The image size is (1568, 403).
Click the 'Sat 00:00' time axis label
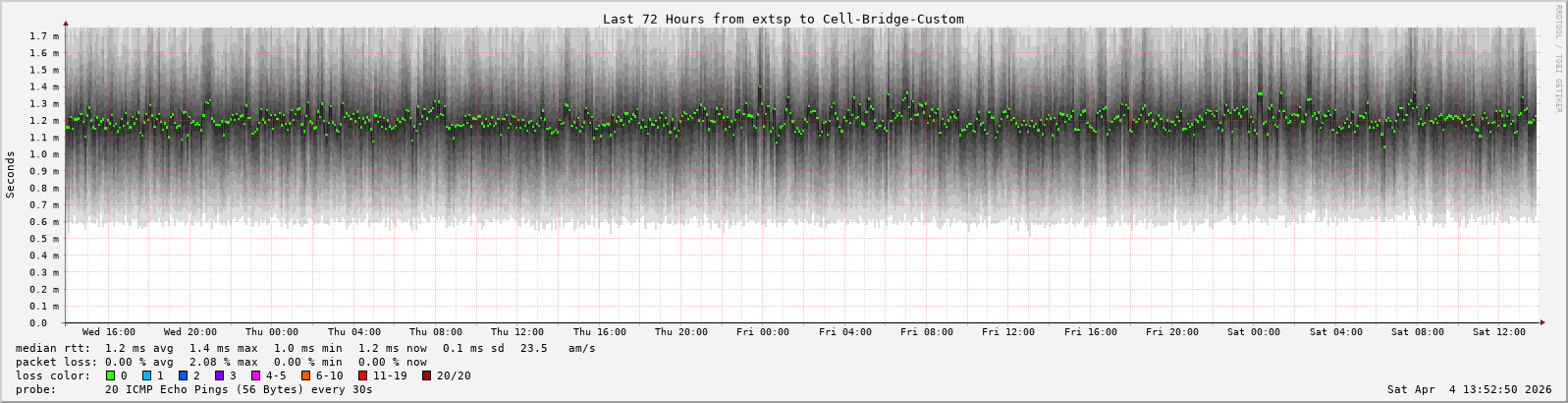1254,332
